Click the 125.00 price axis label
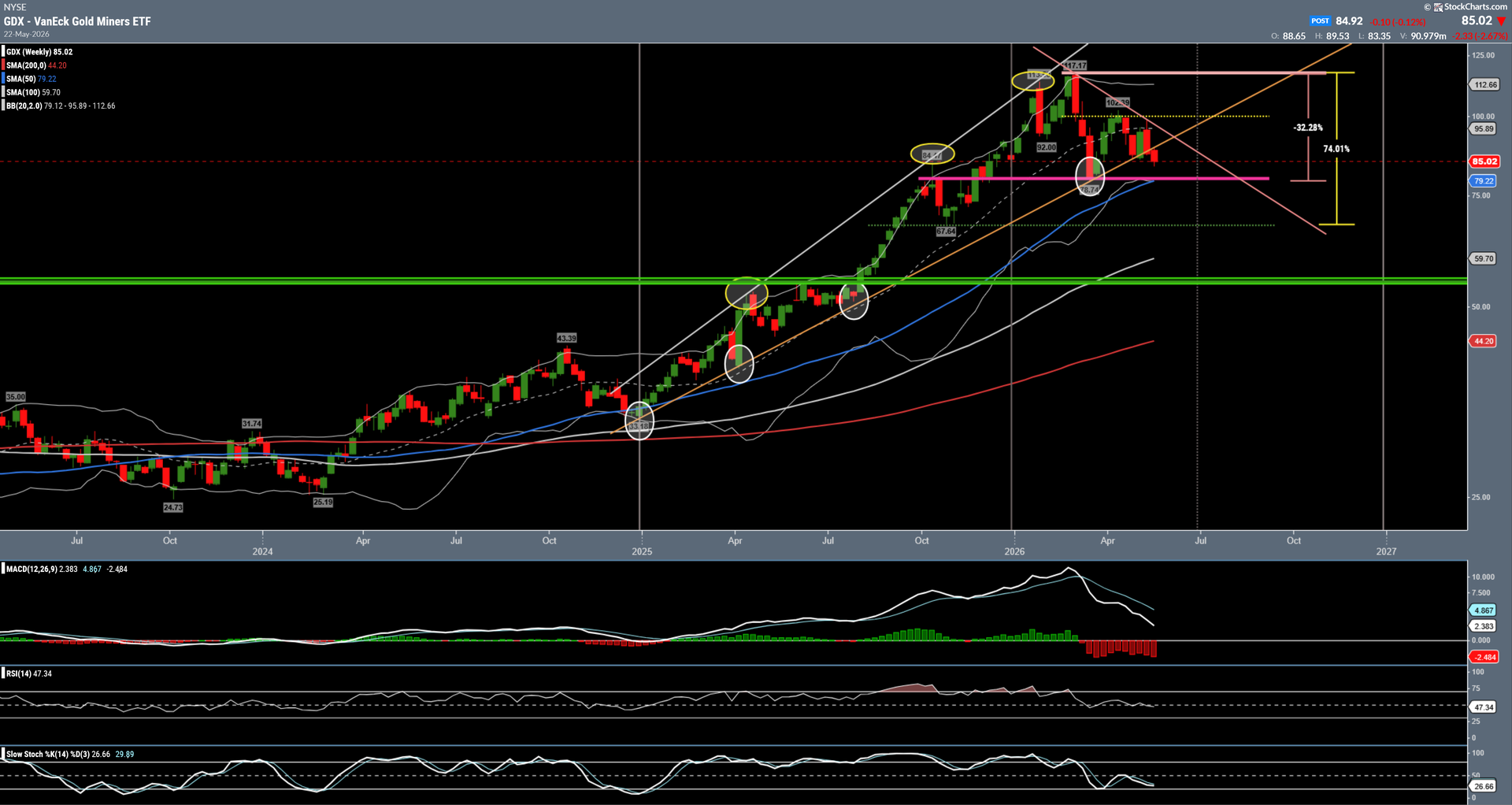 (1484, 55)
